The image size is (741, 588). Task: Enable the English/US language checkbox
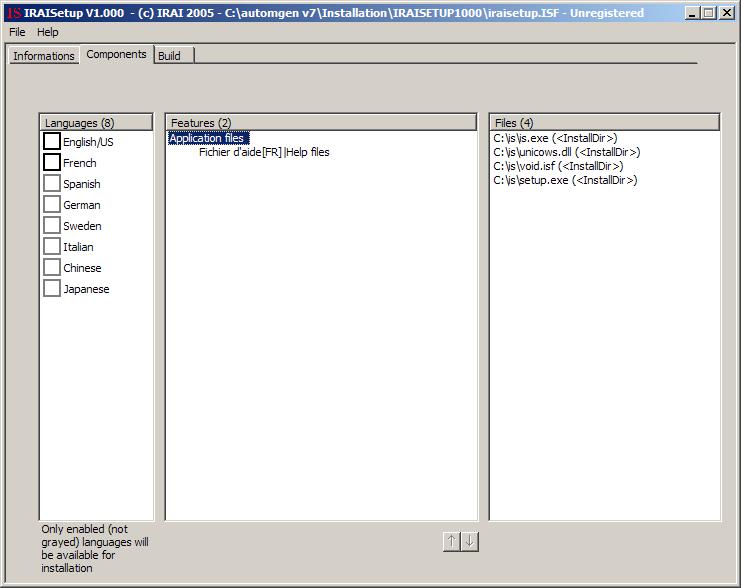click(x=52, y=142)
